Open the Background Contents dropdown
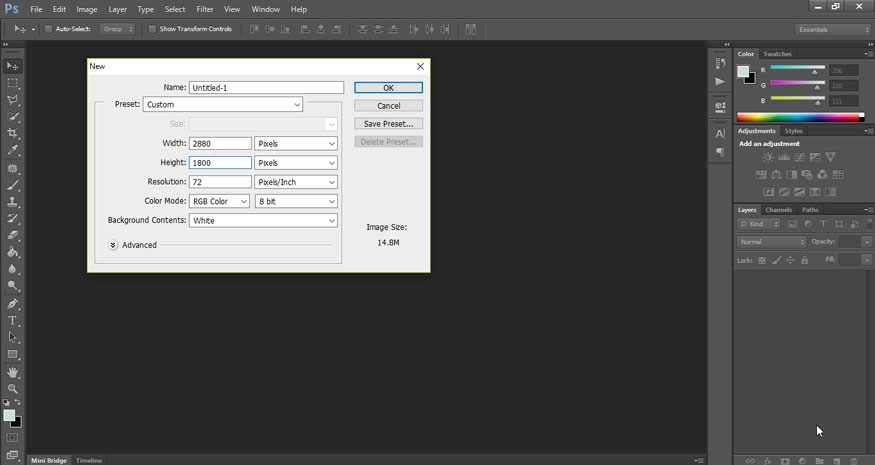 pyautogui.click(x=263, y=220)
